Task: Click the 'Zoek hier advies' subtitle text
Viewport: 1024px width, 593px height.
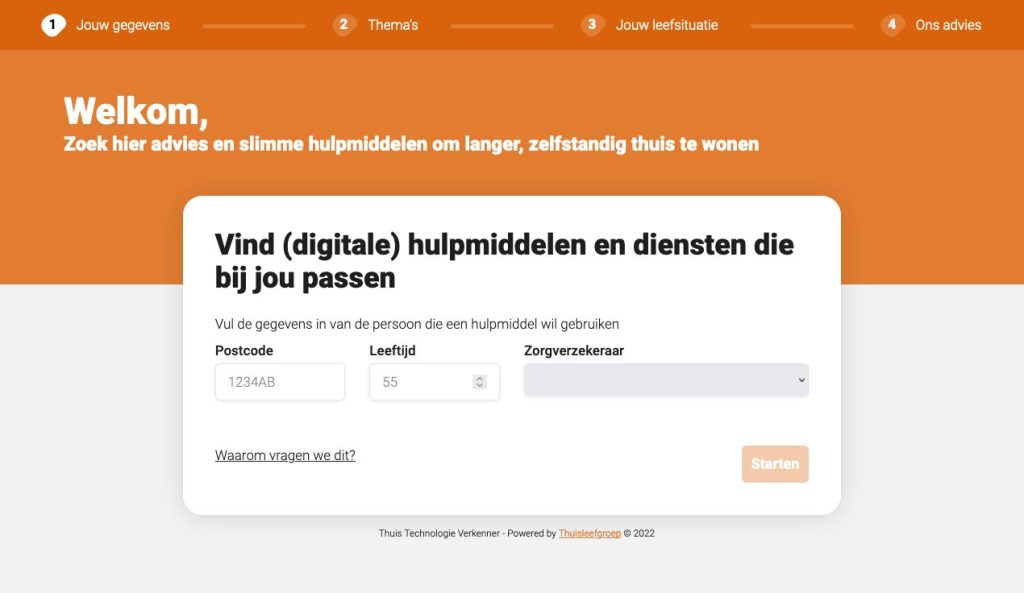Action: (411, 144)
